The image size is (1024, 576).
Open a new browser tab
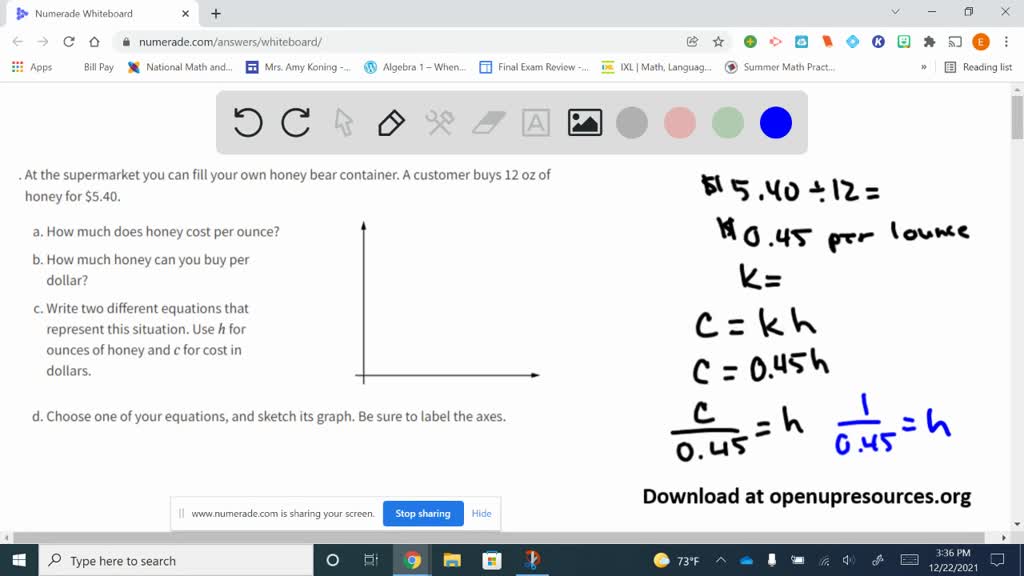tap(216, 13)
